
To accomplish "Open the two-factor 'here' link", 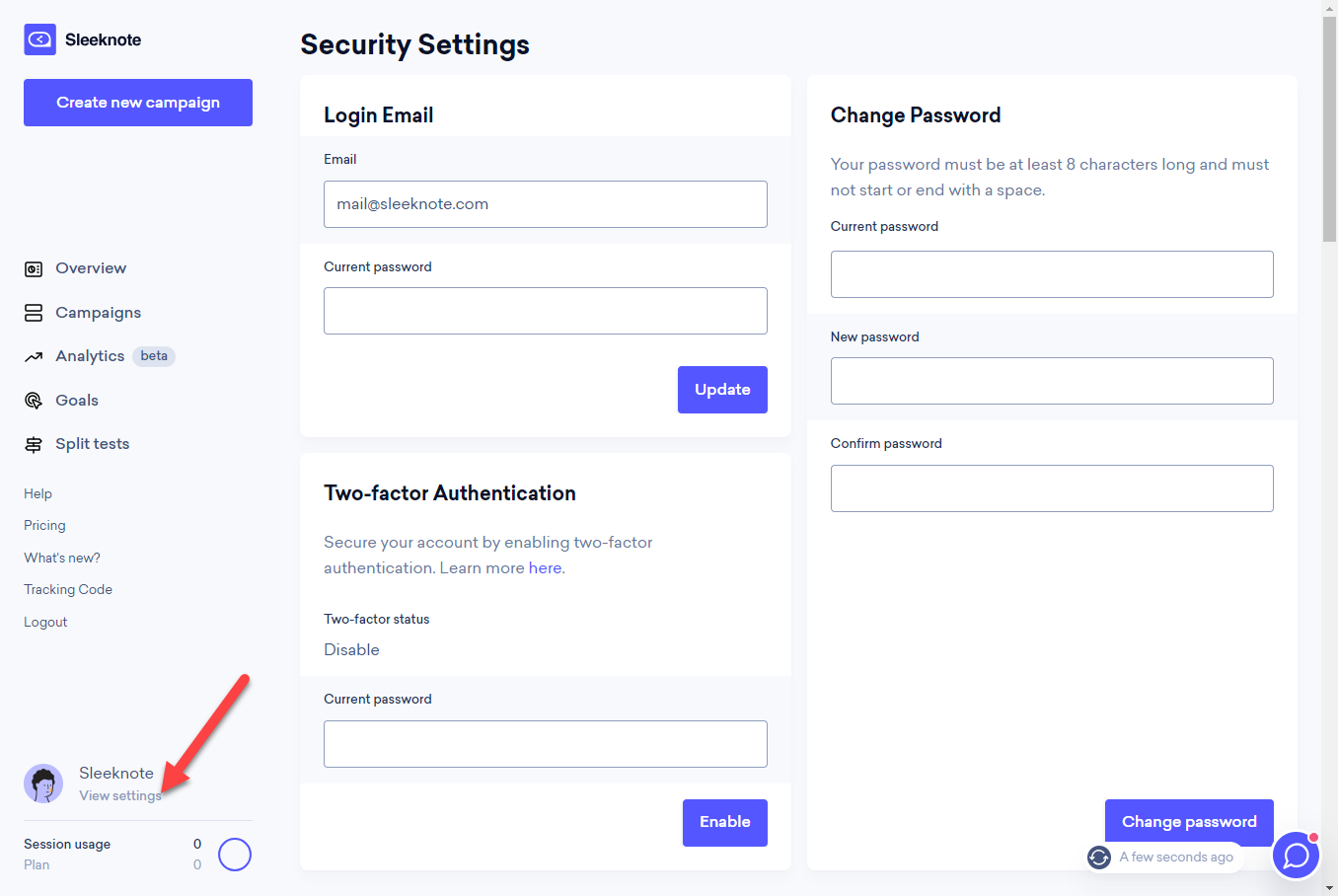I will (x=545, y=568).
